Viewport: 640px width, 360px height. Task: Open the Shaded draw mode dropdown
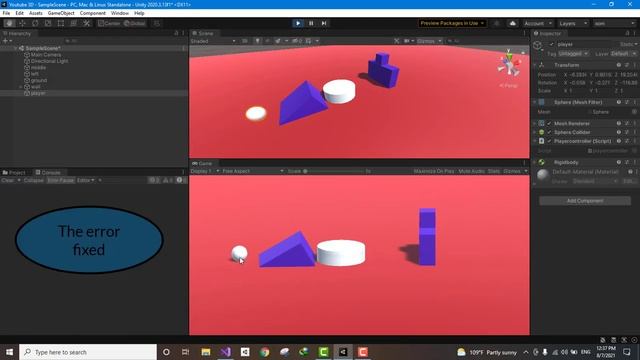[213, 41]
